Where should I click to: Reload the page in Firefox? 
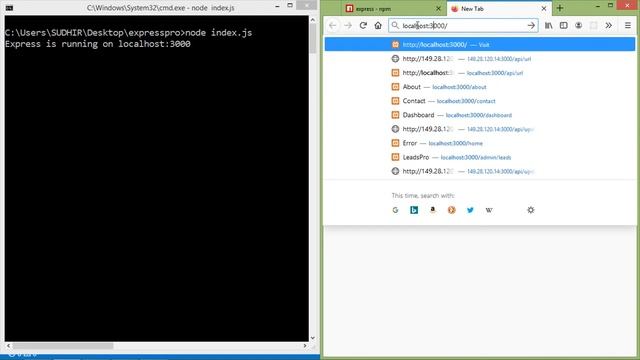tap(363, 25)
